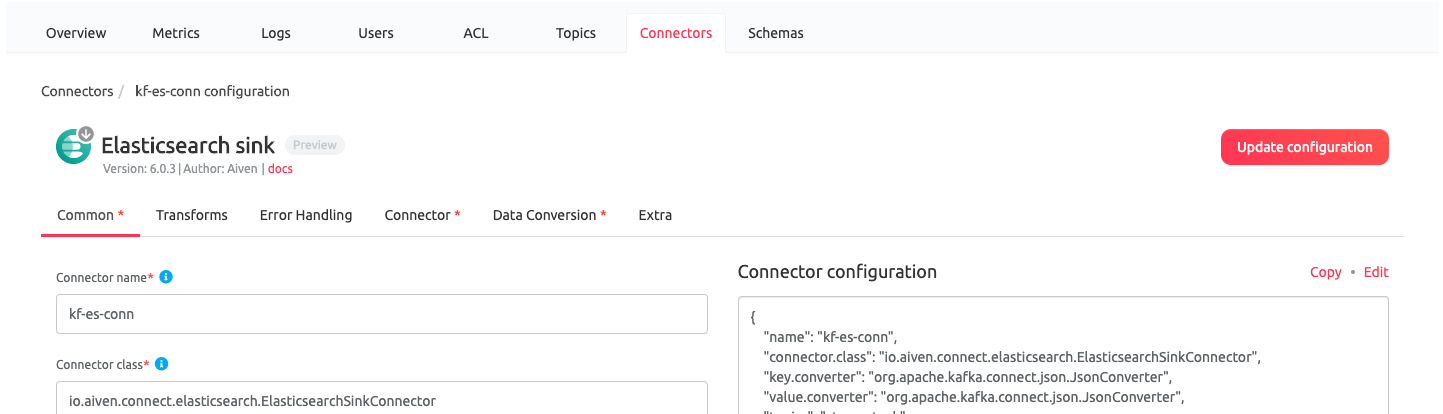Switch to the Error Handling tab
This screenshot has width=1443, height=414.
pos(306,215)
